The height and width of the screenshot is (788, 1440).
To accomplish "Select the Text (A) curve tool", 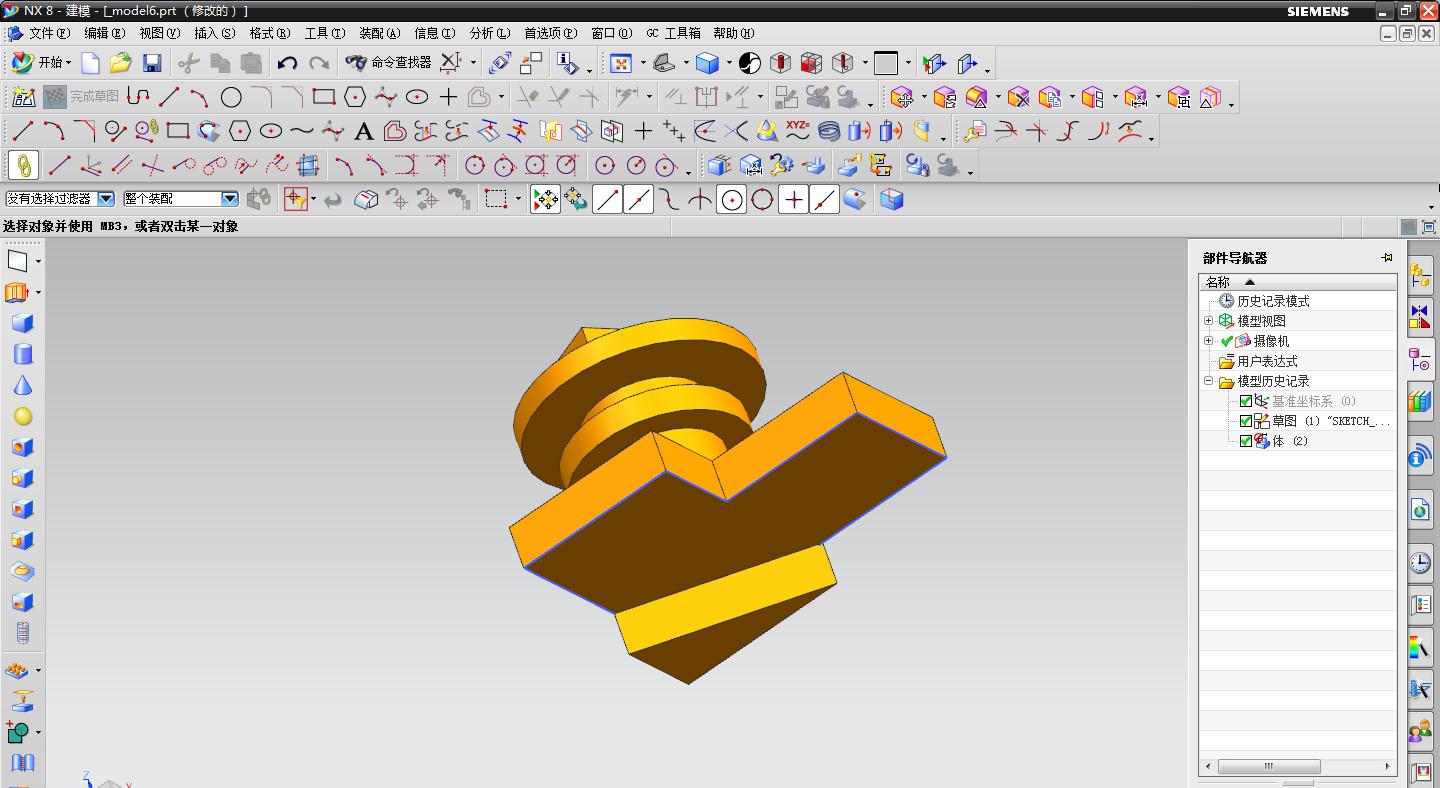I will click(x=364, y=131).
